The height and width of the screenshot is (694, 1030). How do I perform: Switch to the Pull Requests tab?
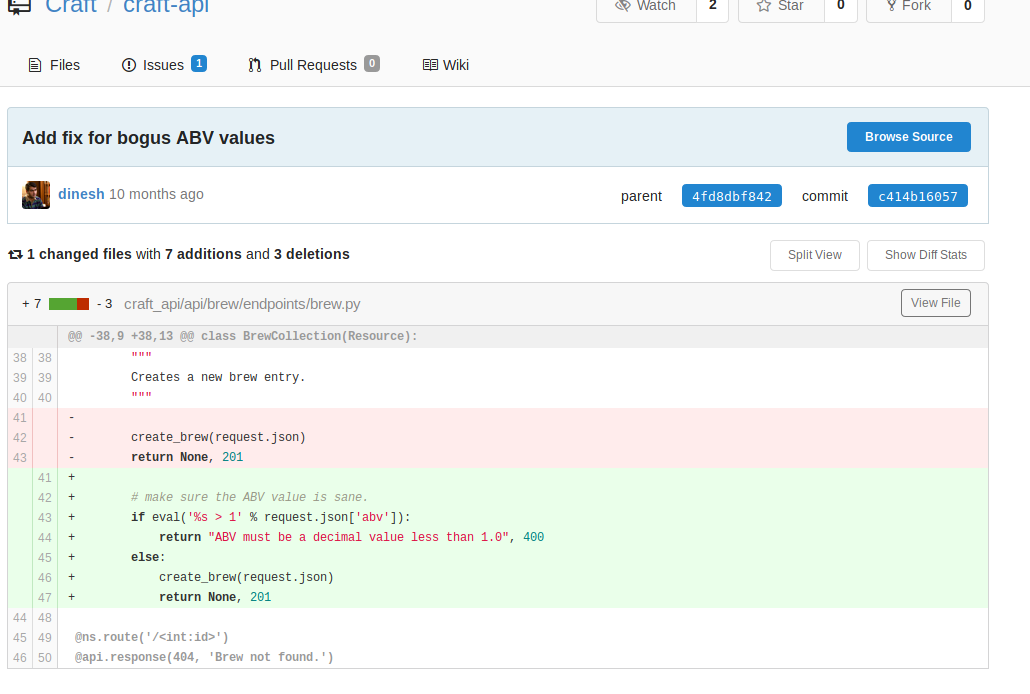(313, 65)
